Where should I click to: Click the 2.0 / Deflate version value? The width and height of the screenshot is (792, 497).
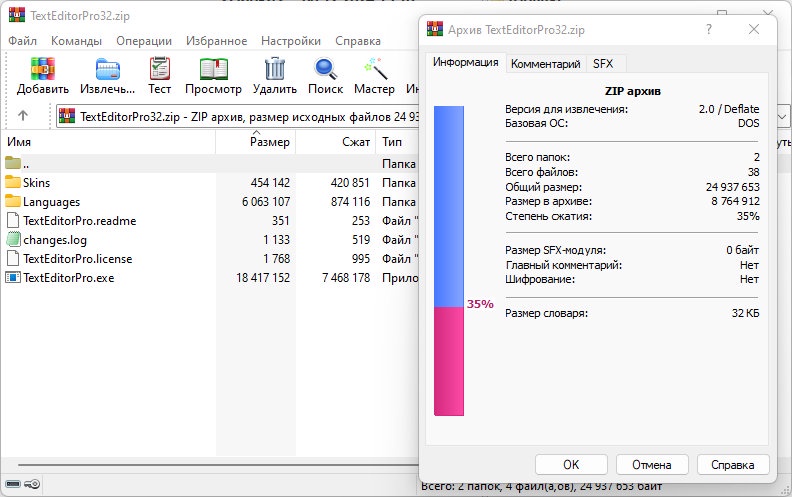[729, 109]
